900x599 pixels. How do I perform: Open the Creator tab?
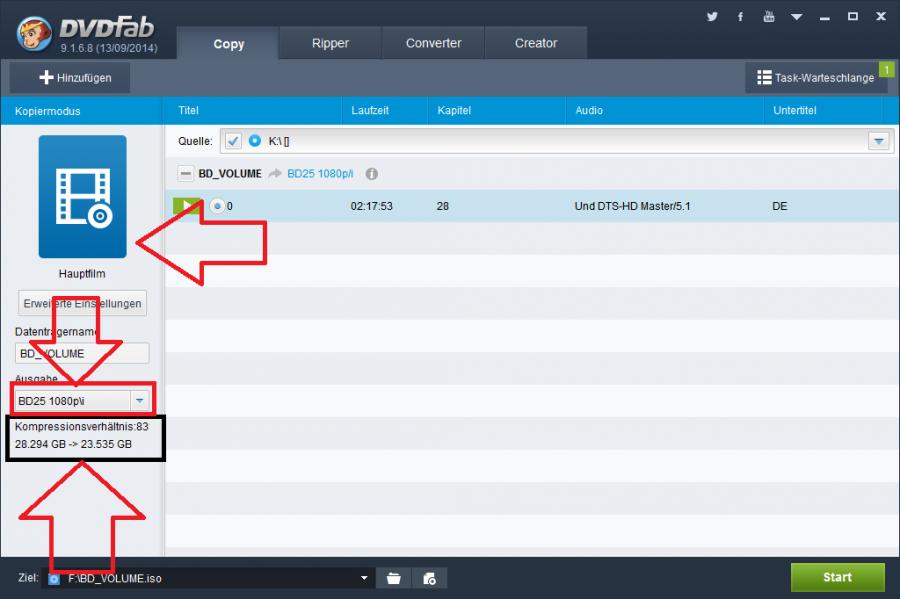tap(536, 43)
